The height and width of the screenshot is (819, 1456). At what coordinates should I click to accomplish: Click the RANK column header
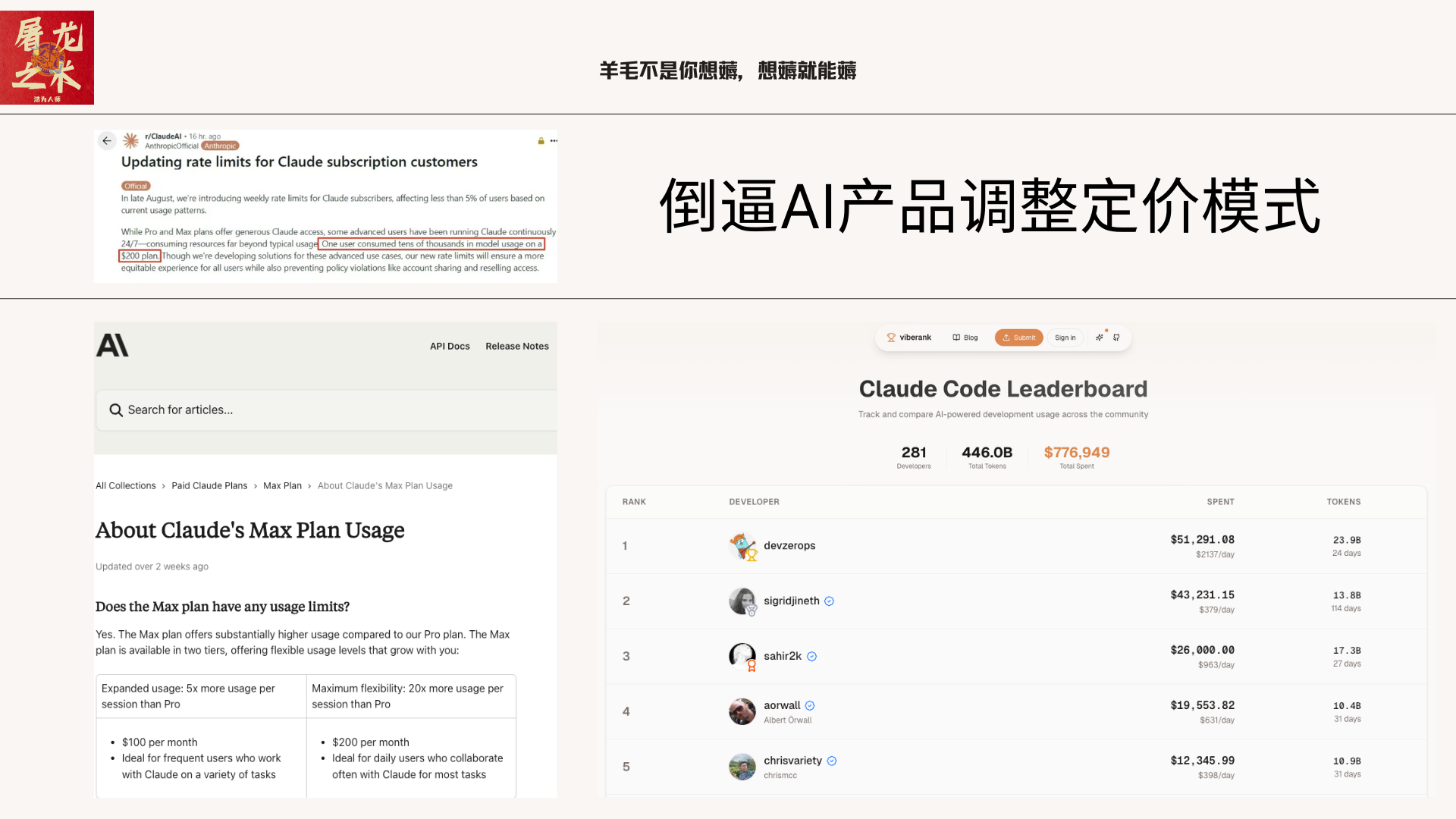coord(634,502)
